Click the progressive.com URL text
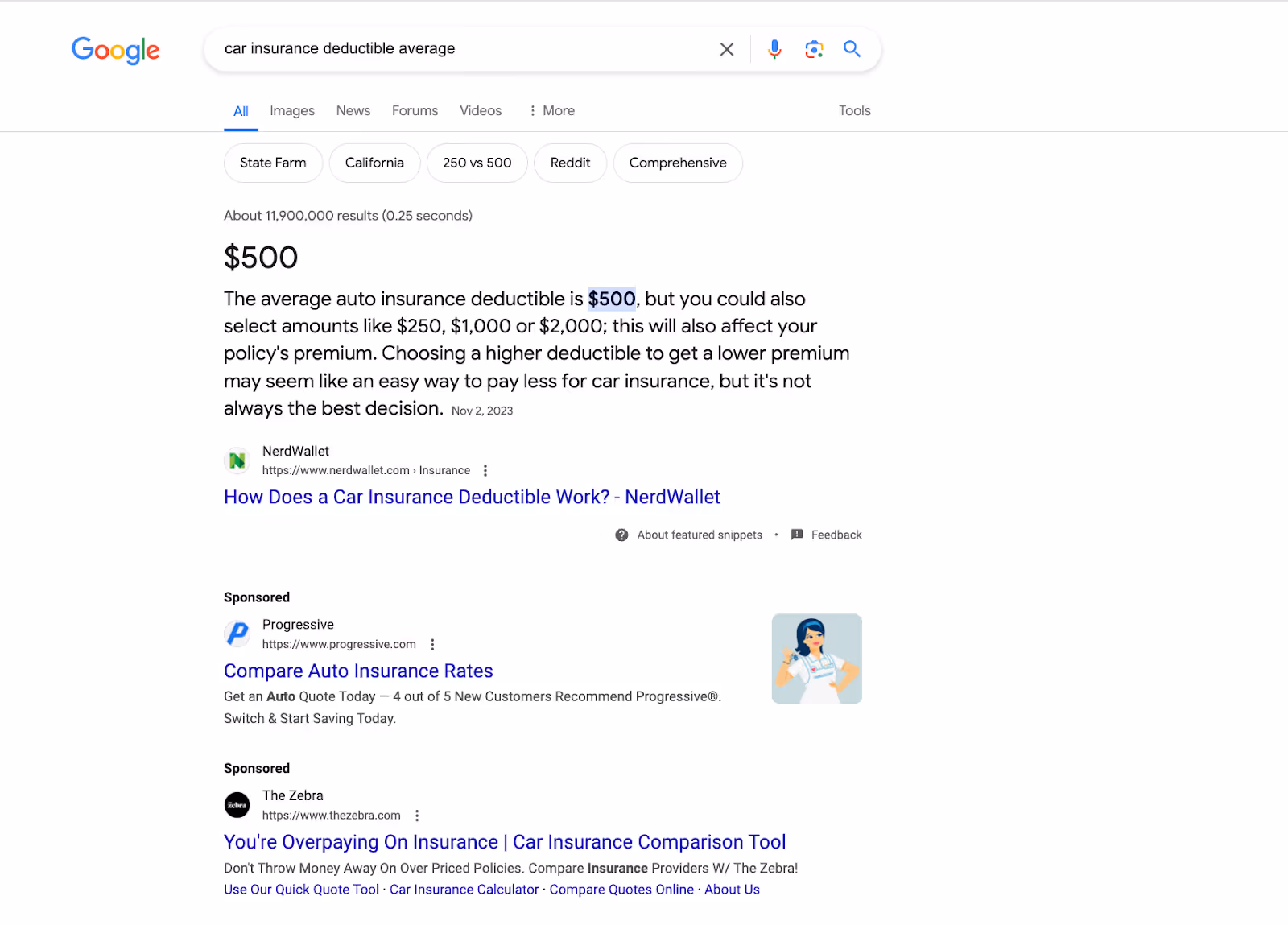The width and height of the screenshot is (1288, 925). click(339, 644)
